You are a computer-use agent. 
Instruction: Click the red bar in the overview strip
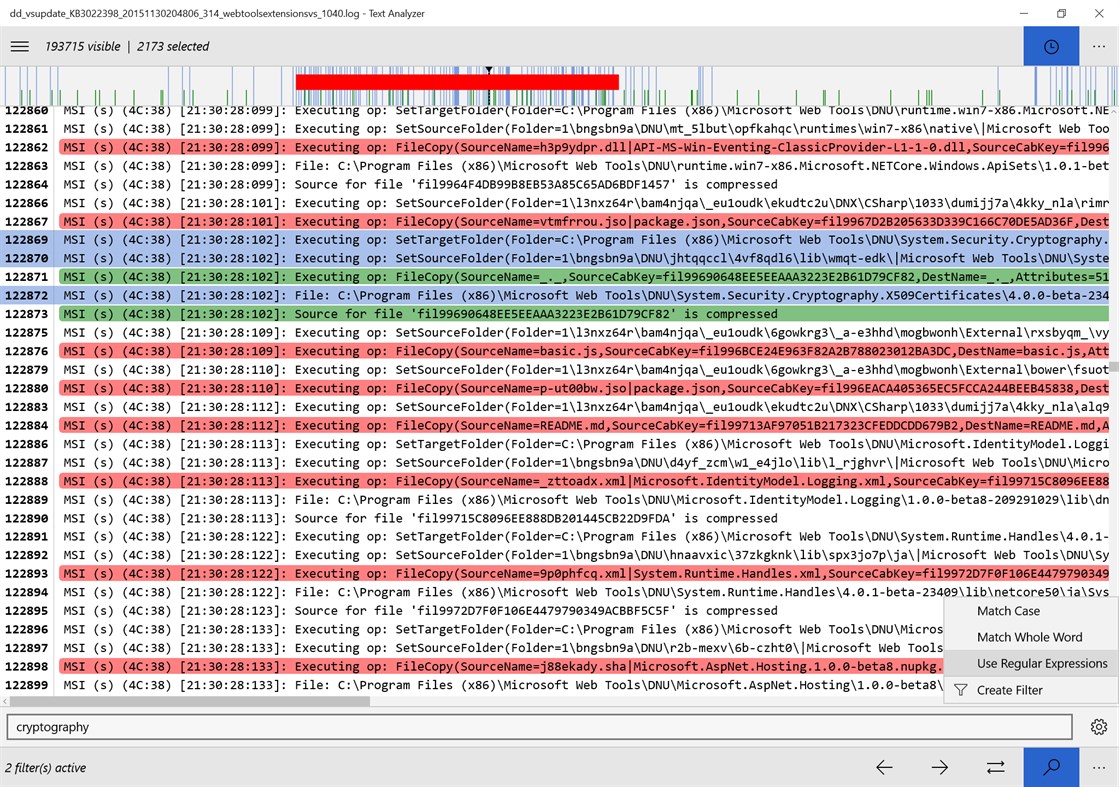click(x=457, y=82)
